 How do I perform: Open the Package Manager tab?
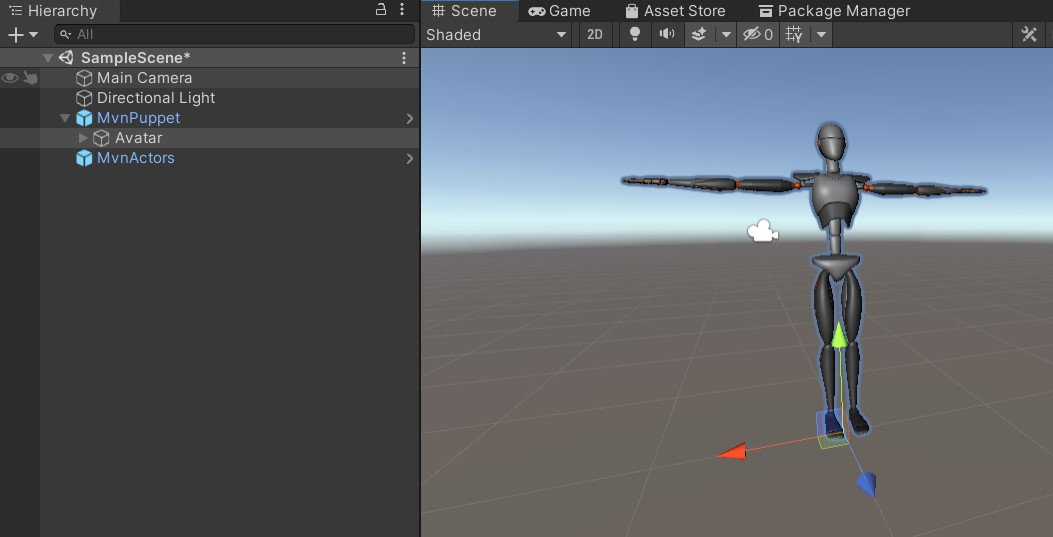835,11
